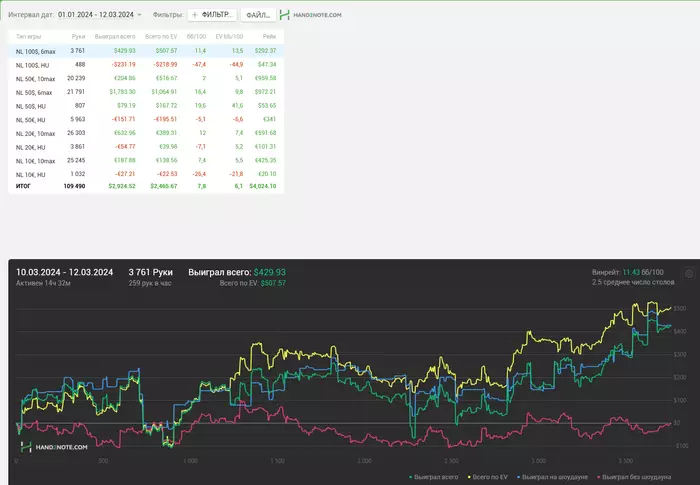
Task: Open the ФАЙЛ button menu
Action: click(258, 16)
